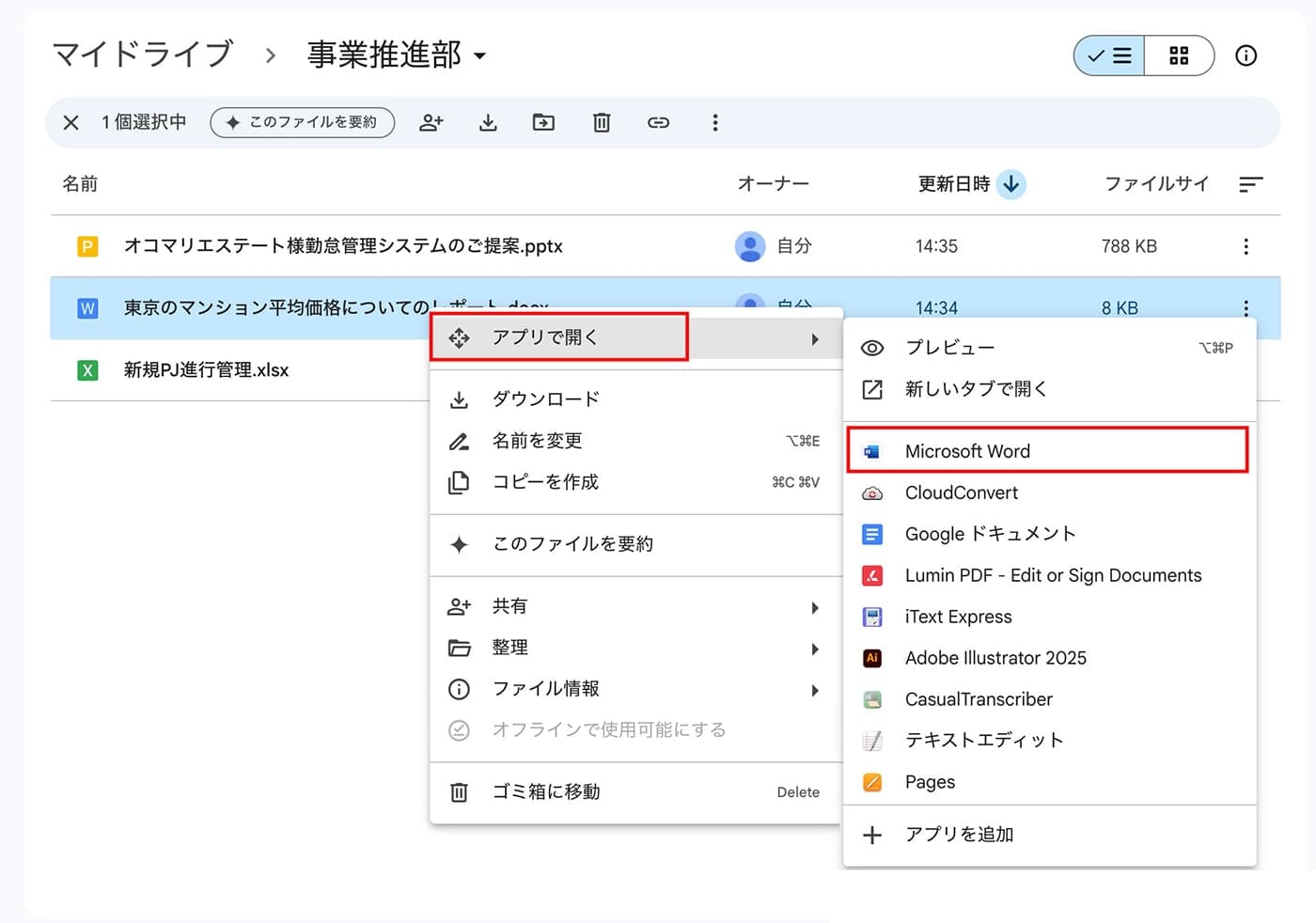The image size is (1316, 923).
Task: Choose 名前を変更 in the context menu
Action: coord(635,441)
